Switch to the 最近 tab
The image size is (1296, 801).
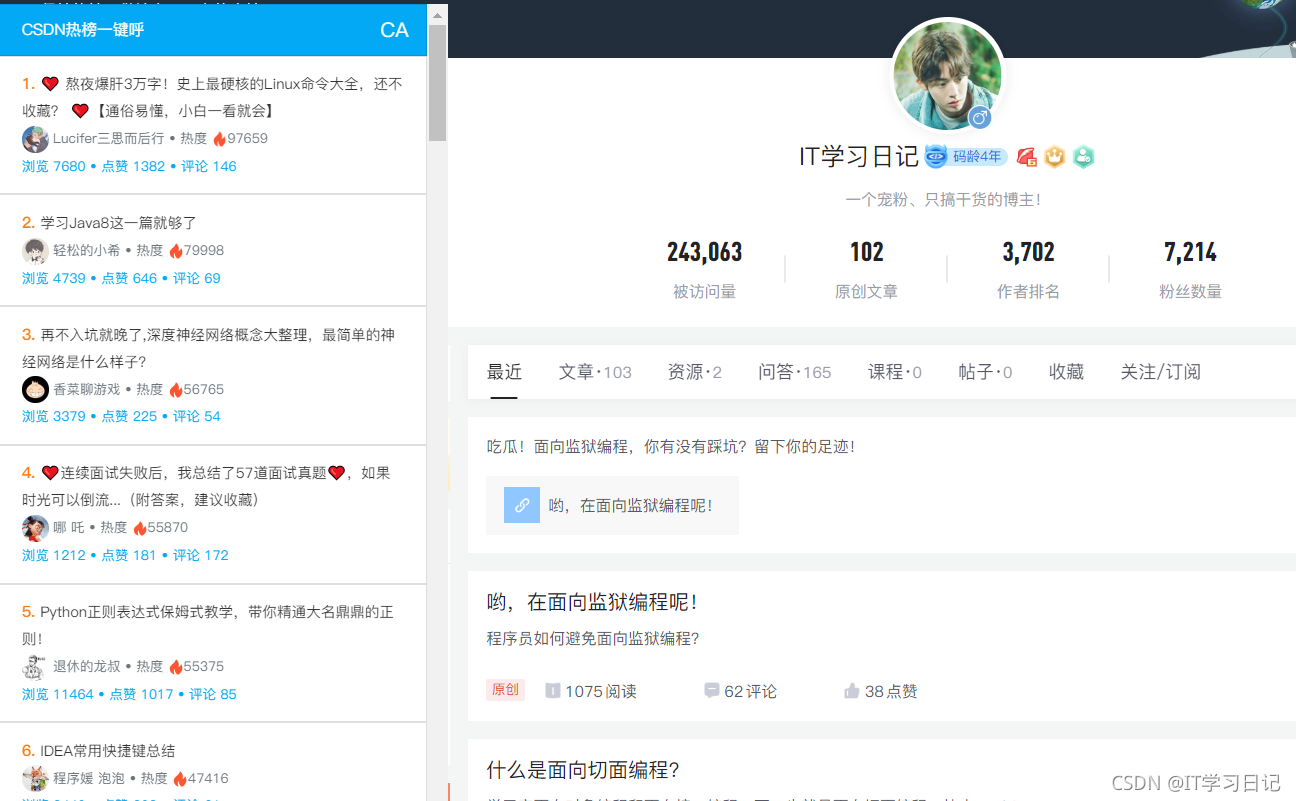coord(504,372)
